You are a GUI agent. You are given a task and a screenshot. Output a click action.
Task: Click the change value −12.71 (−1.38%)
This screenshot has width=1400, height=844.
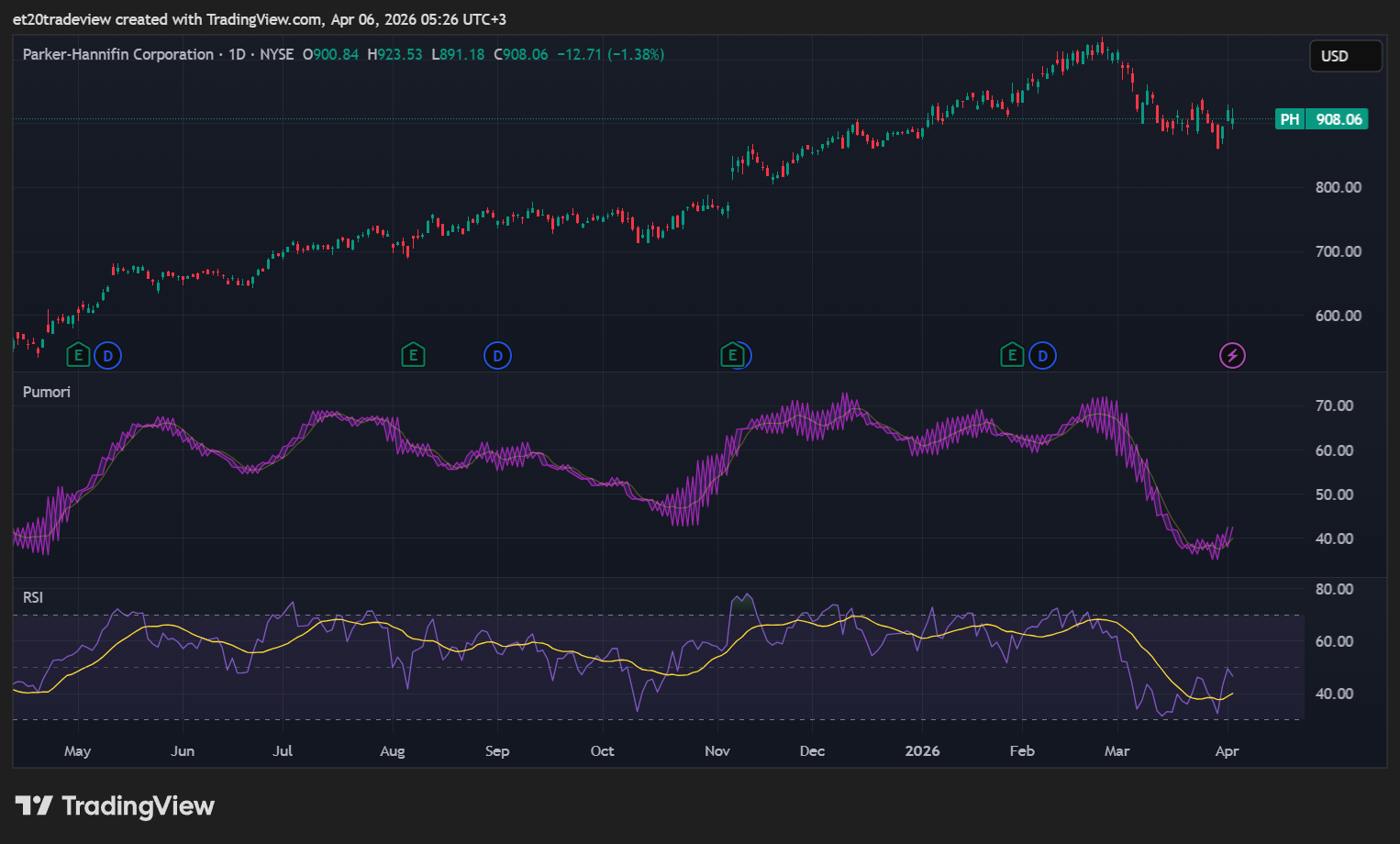coord(611,54)
